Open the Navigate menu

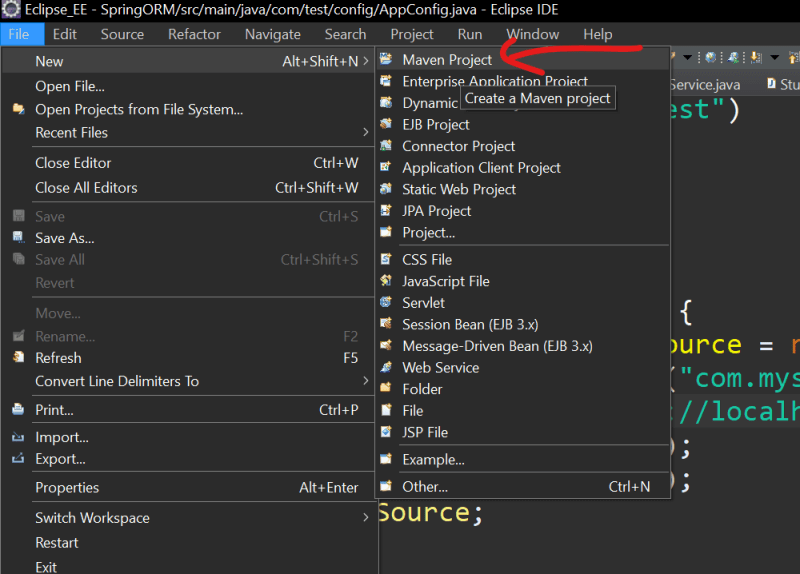273,34
